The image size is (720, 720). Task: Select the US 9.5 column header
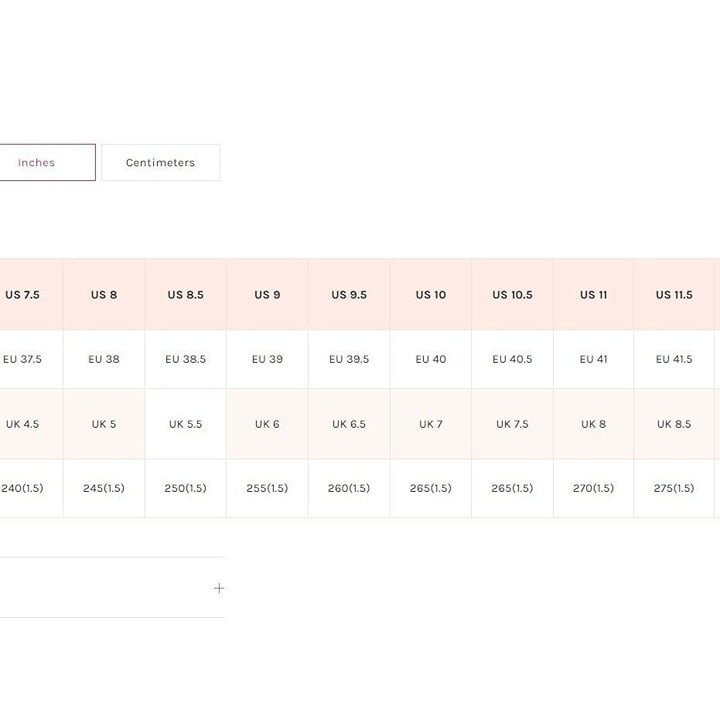click(x=349, y=294)
